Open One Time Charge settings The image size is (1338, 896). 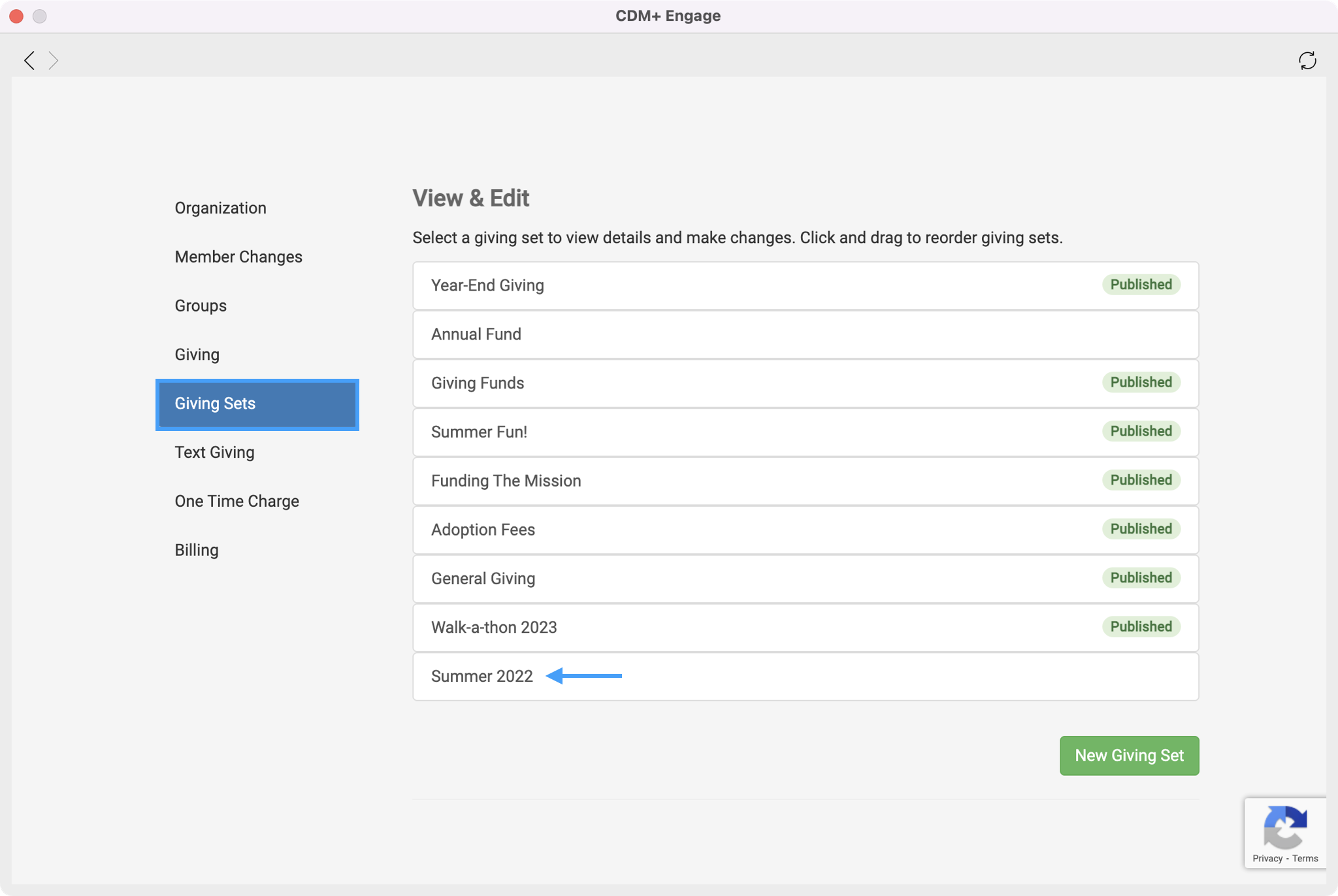point(237,501)
